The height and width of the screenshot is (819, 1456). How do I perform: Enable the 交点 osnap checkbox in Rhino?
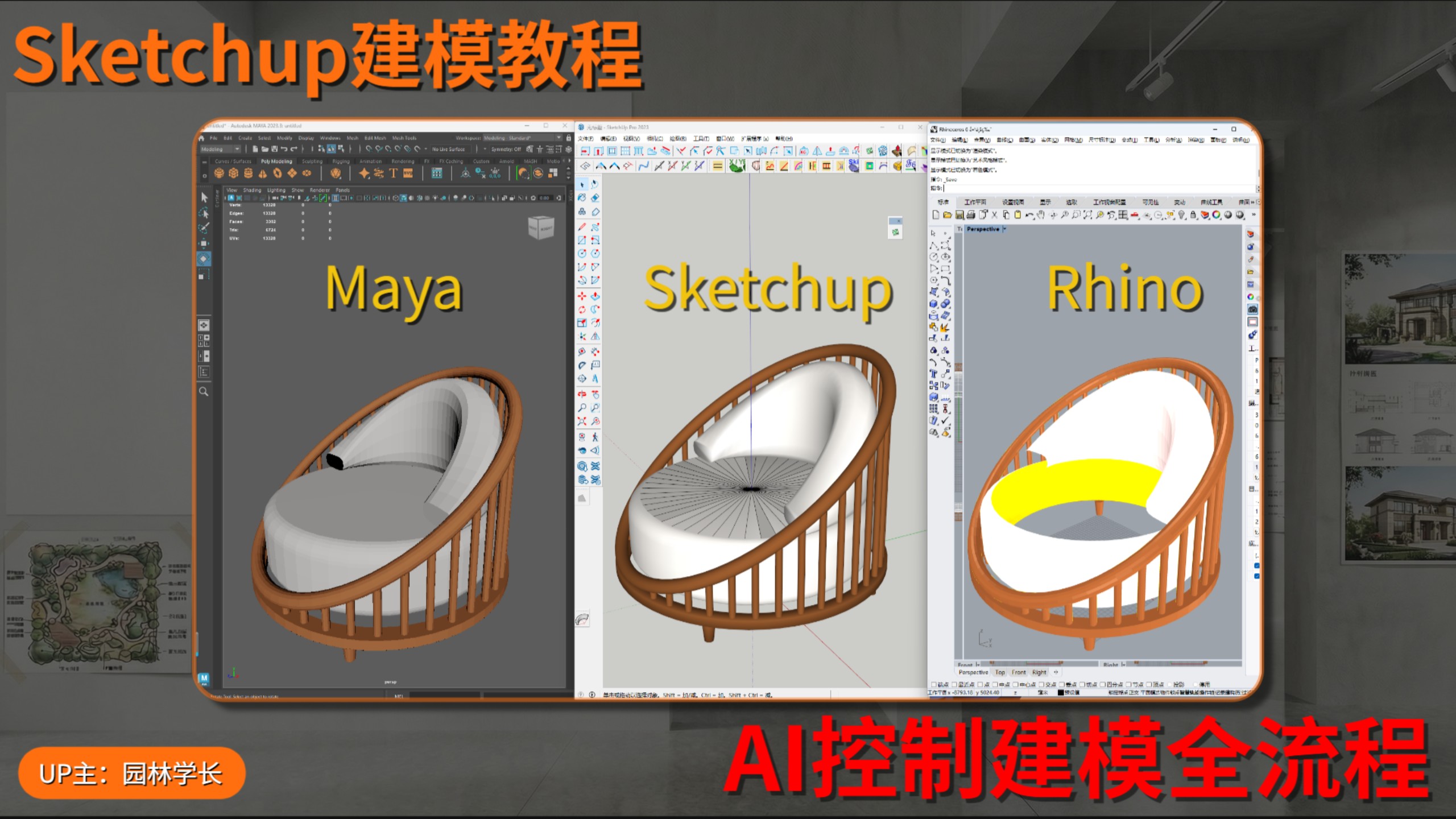[x=1042, y=684]
